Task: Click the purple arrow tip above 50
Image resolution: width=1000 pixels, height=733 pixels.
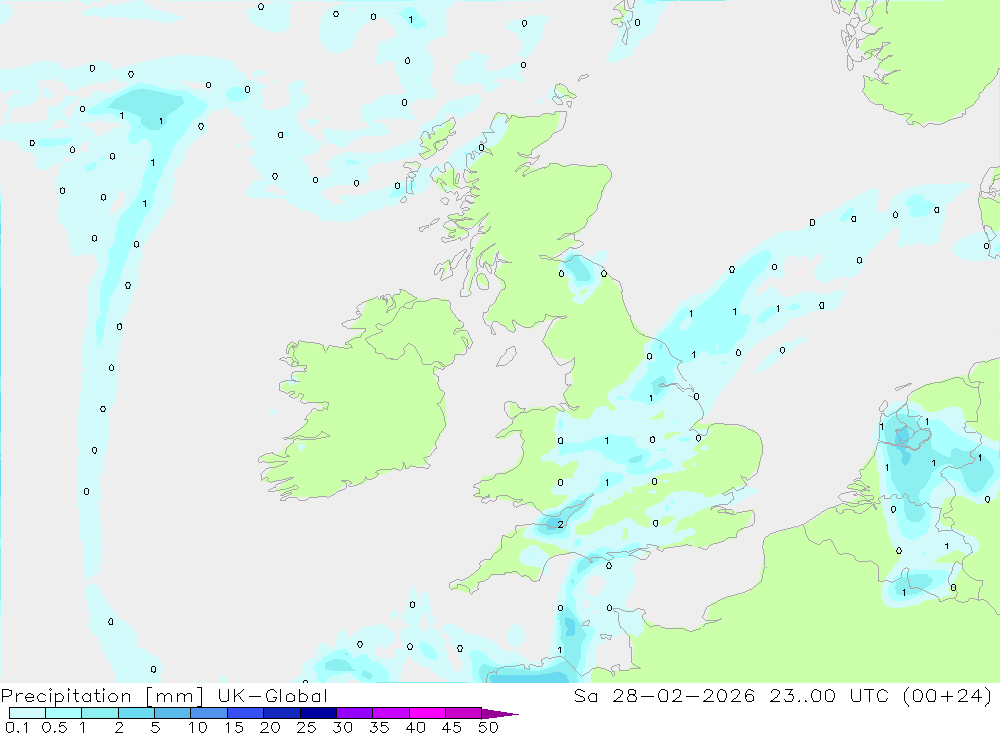Action: click(499, 714)
